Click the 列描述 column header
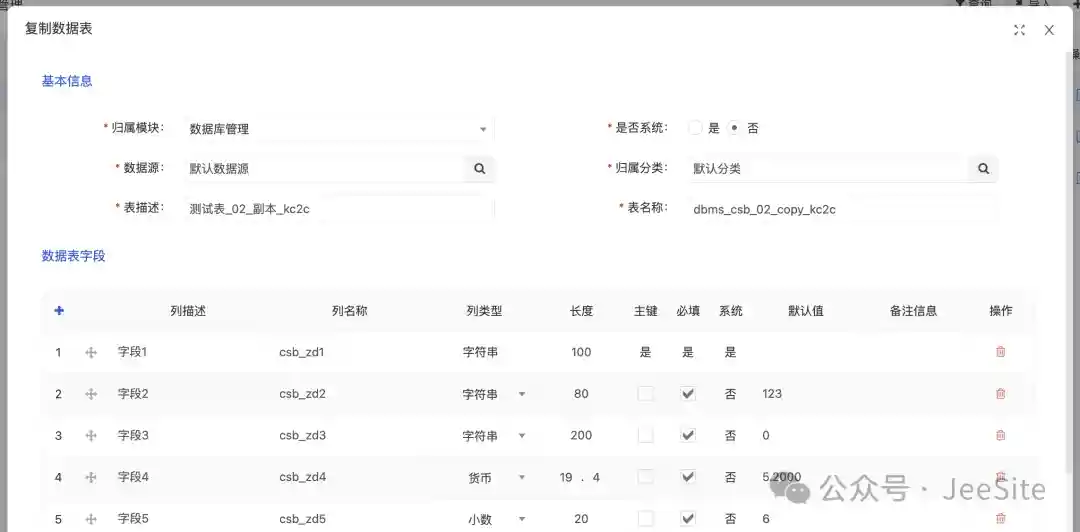The width and height of the screenshot is (1080, 532). pos(188,311)
